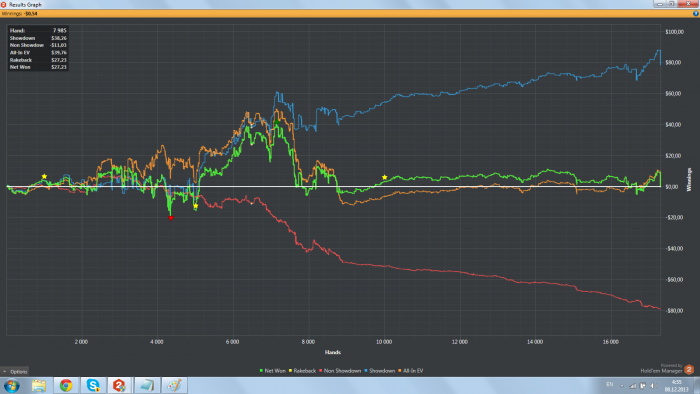Close the Results Graph window
Viewport: 700px width, 394px height.
[x=688, y=4]
